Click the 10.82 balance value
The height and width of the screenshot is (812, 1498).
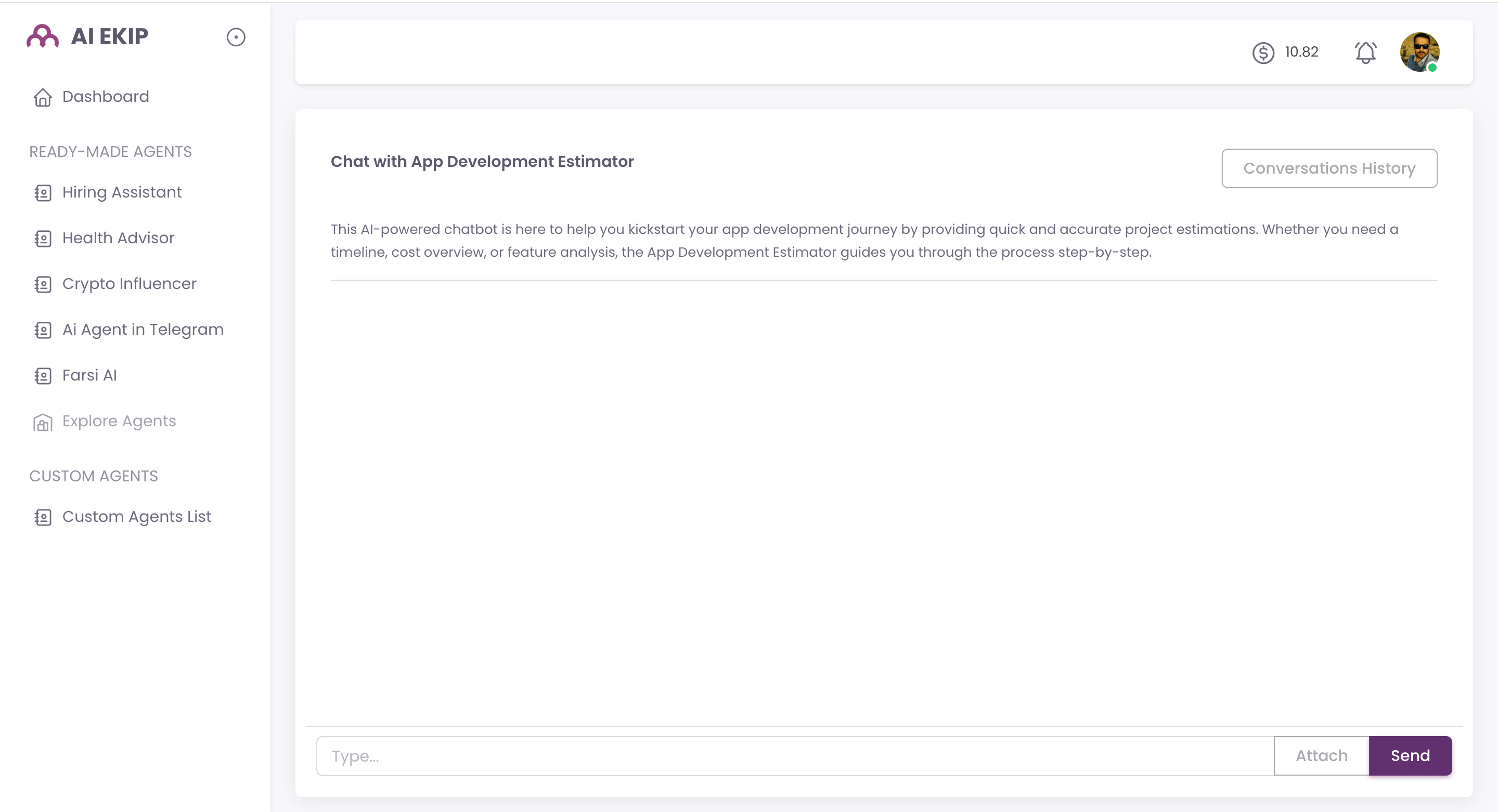[x=1301, y=53]
